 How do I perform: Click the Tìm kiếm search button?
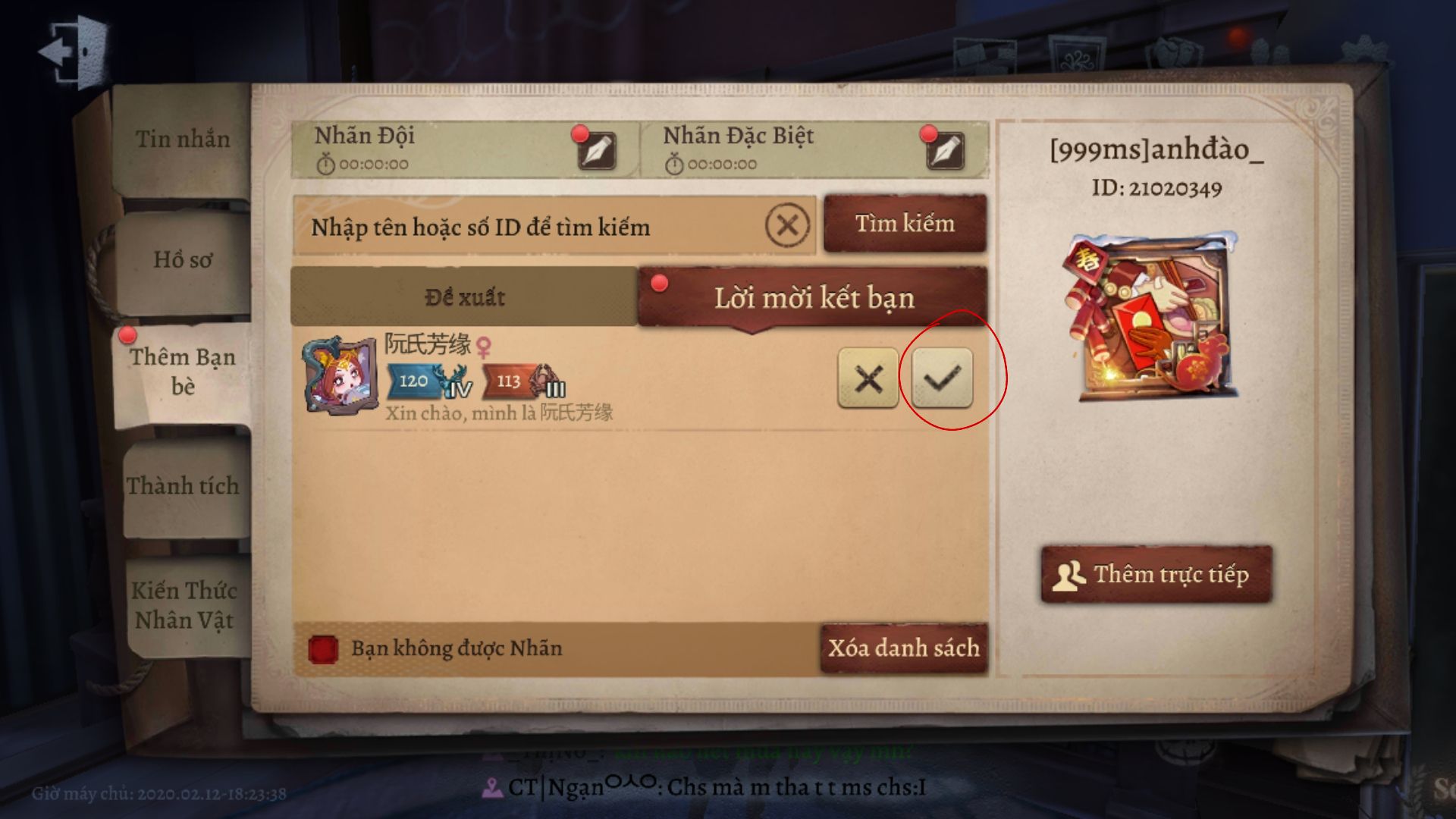pos(905,224)
